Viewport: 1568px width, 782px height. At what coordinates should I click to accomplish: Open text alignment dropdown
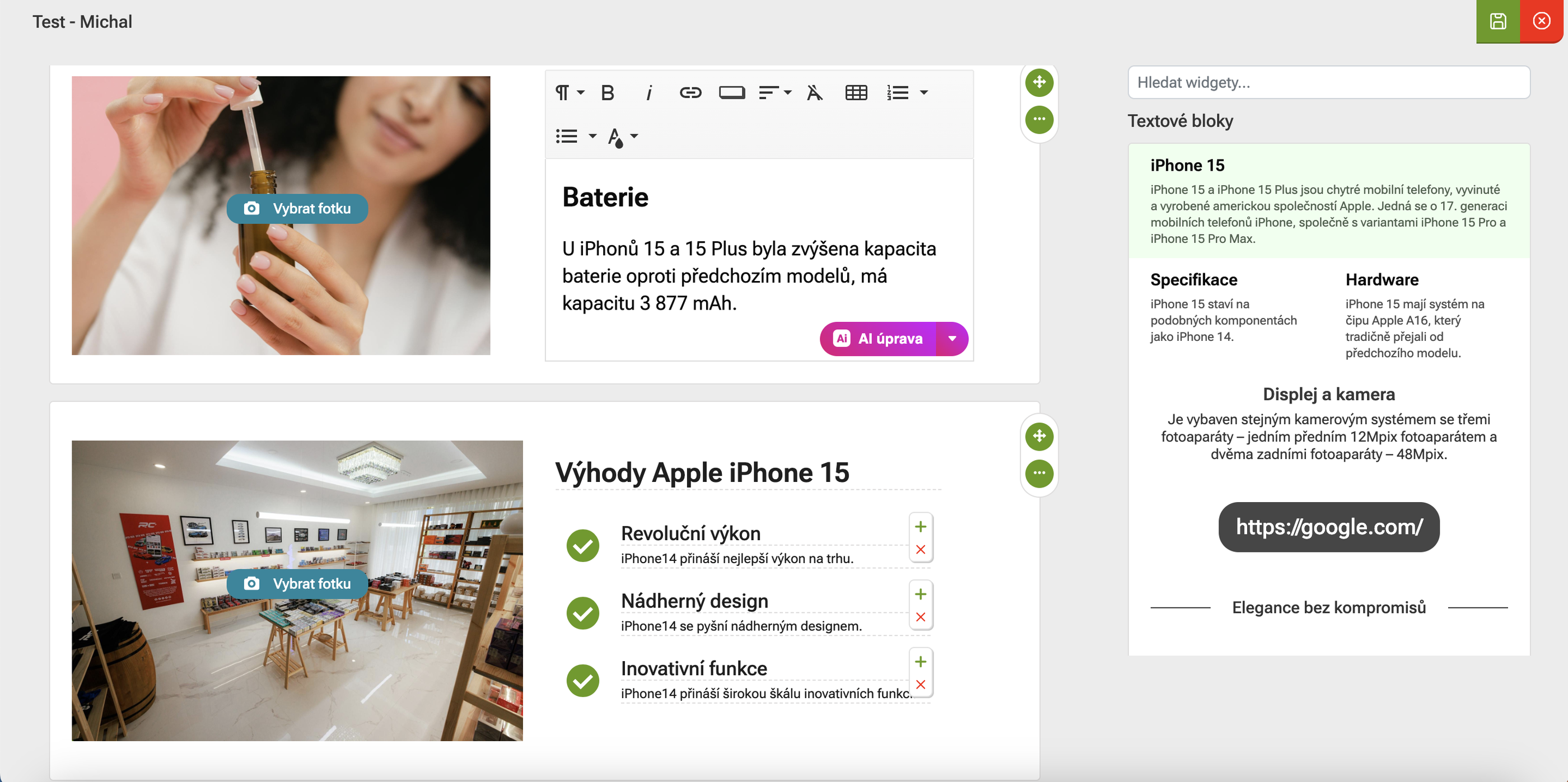[x=775, y=92]
